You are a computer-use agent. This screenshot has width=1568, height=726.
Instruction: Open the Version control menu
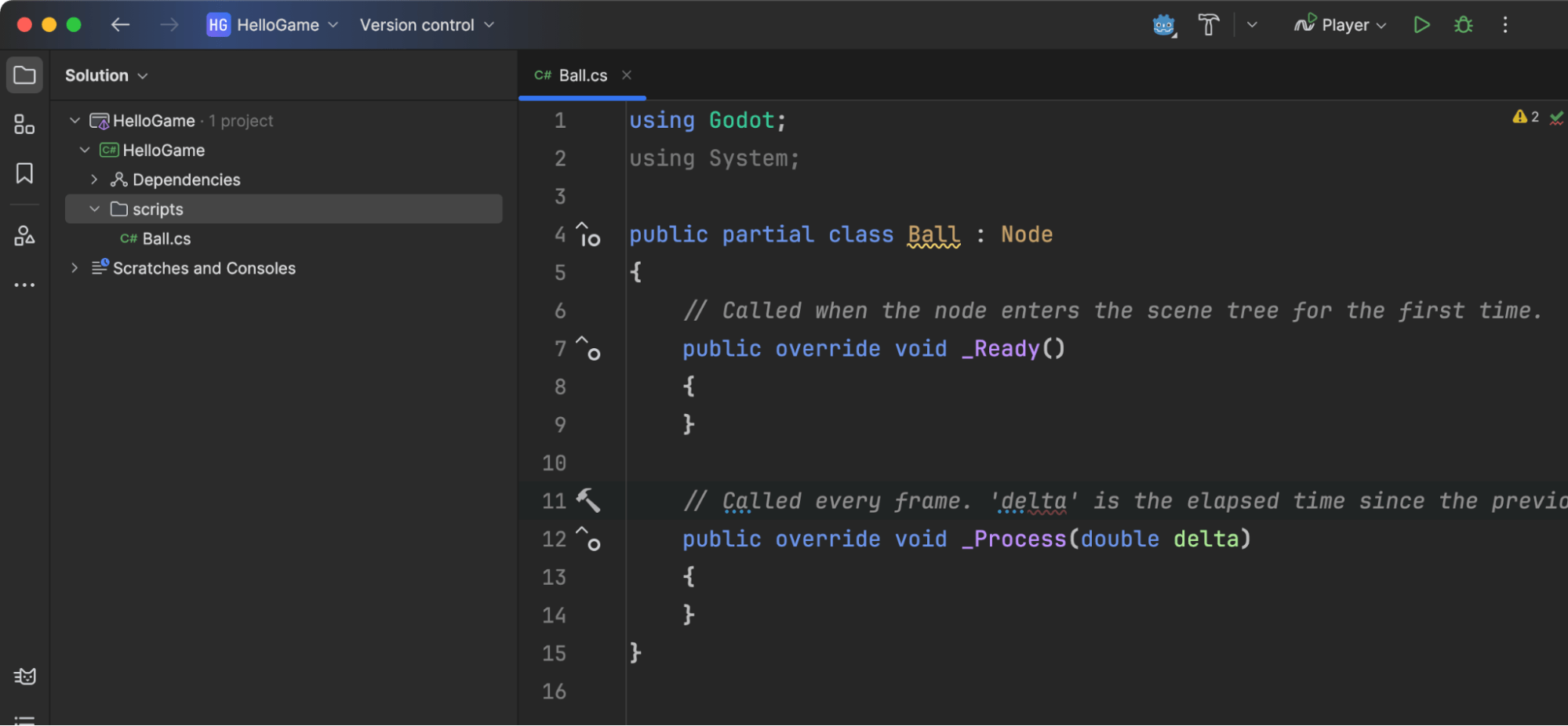point(426,24)
